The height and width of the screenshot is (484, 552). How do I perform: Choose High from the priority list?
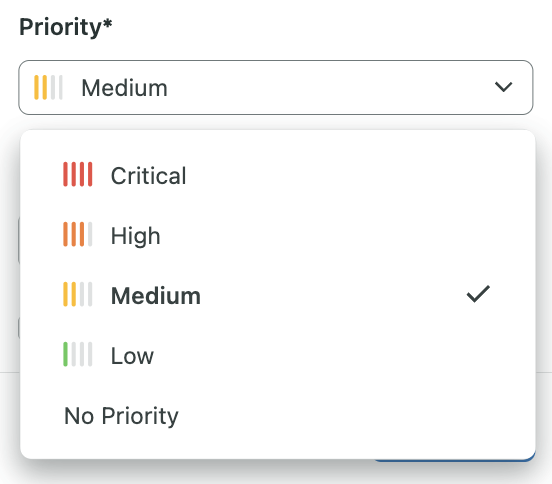(136, 235)
